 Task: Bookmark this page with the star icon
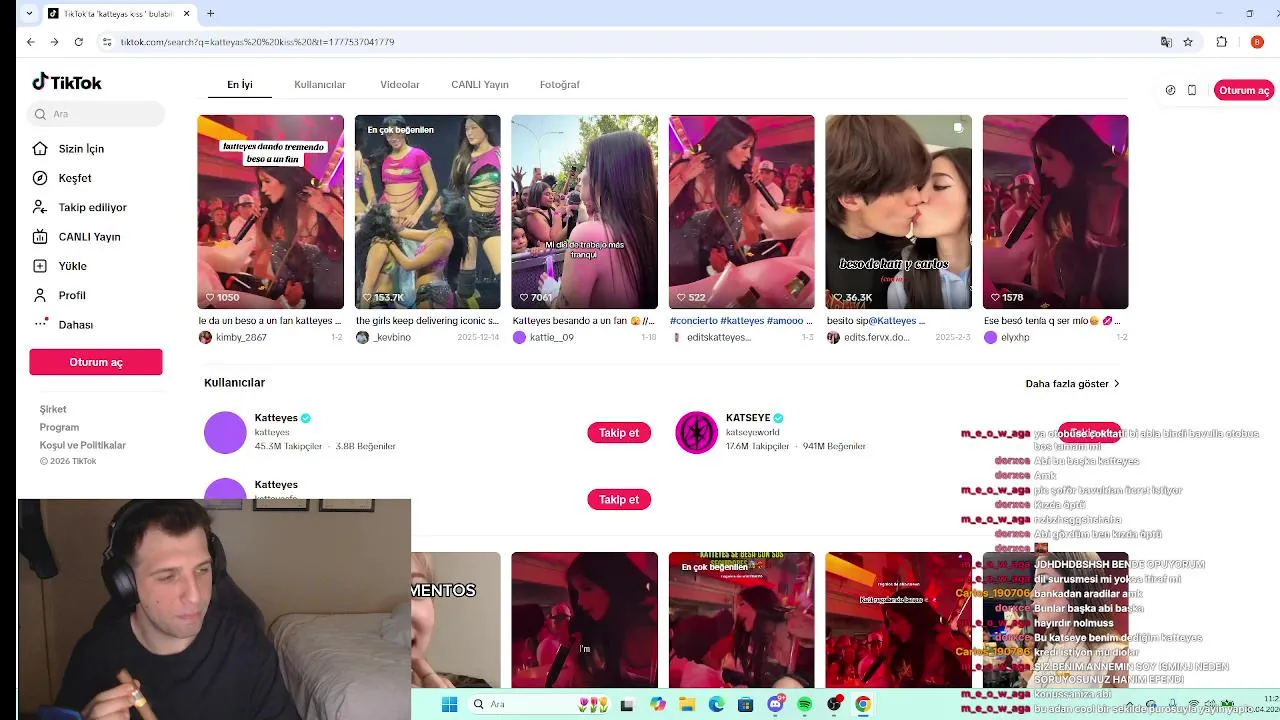(1188, 42)
